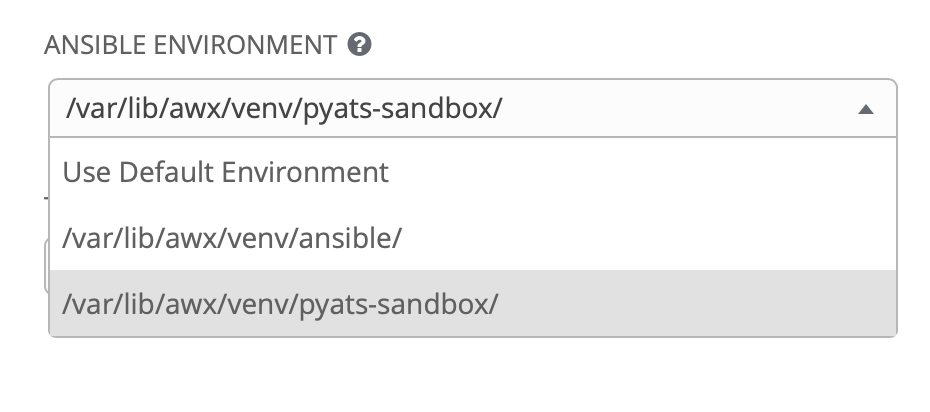This screenshot has height=412, width=930.
Task: Click the Ansible Environment select box
Action: (450, 108)
